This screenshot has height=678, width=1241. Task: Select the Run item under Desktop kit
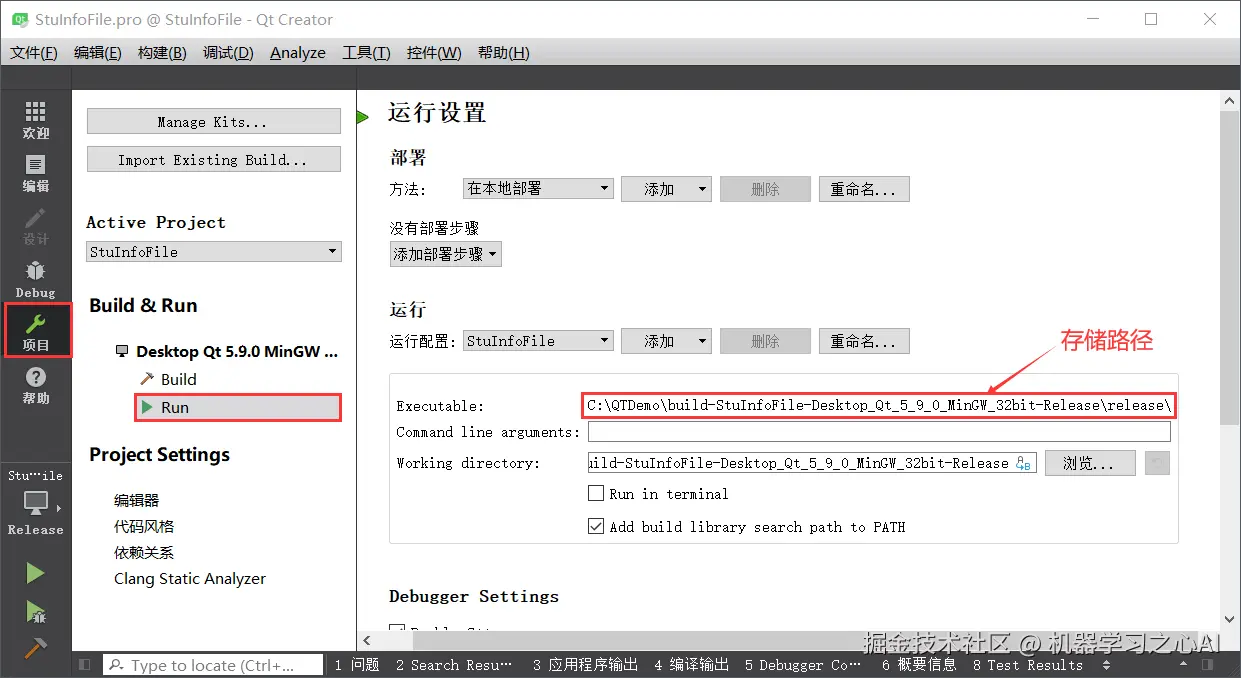(238, 407)
